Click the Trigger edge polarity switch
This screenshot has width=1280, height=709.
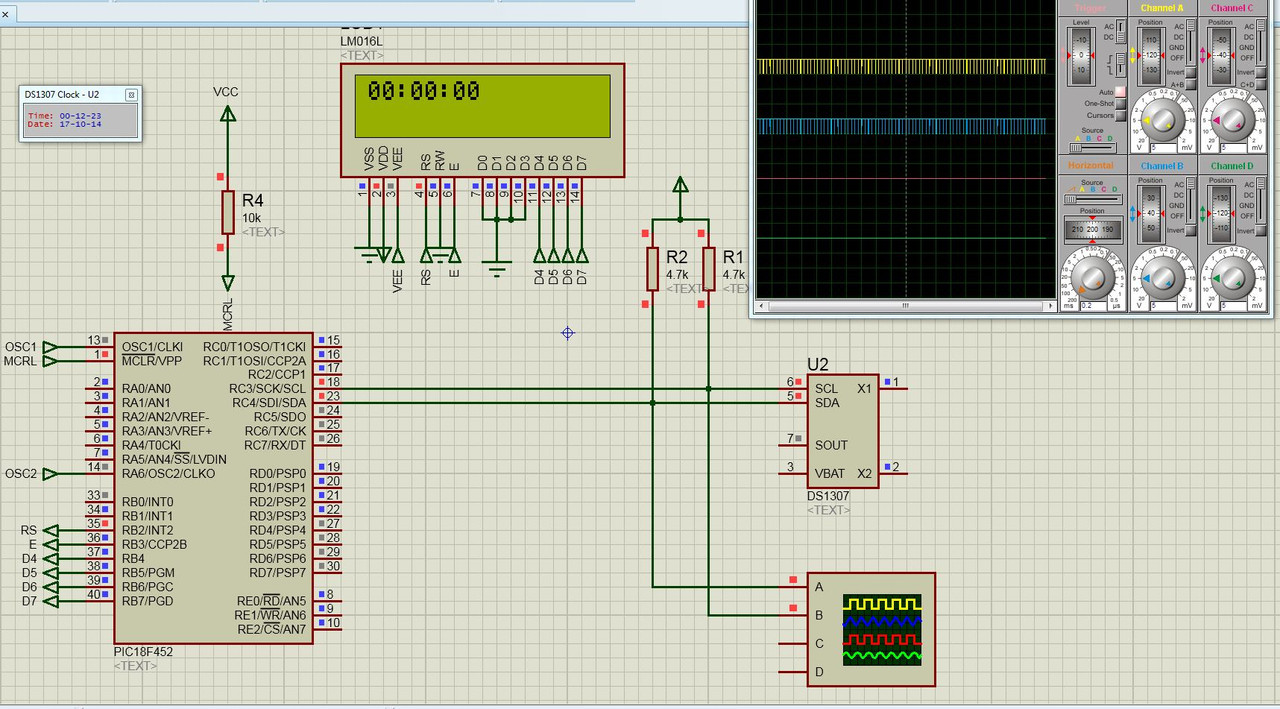pos(1120,65)
